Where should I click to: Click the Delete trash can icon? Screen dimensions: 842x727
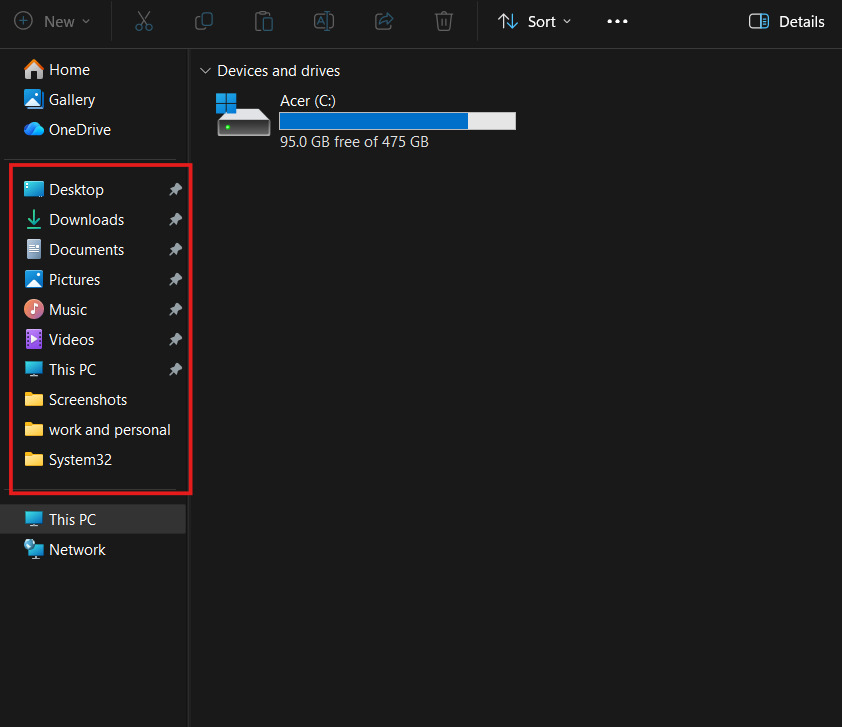click(x=444, y=21)
